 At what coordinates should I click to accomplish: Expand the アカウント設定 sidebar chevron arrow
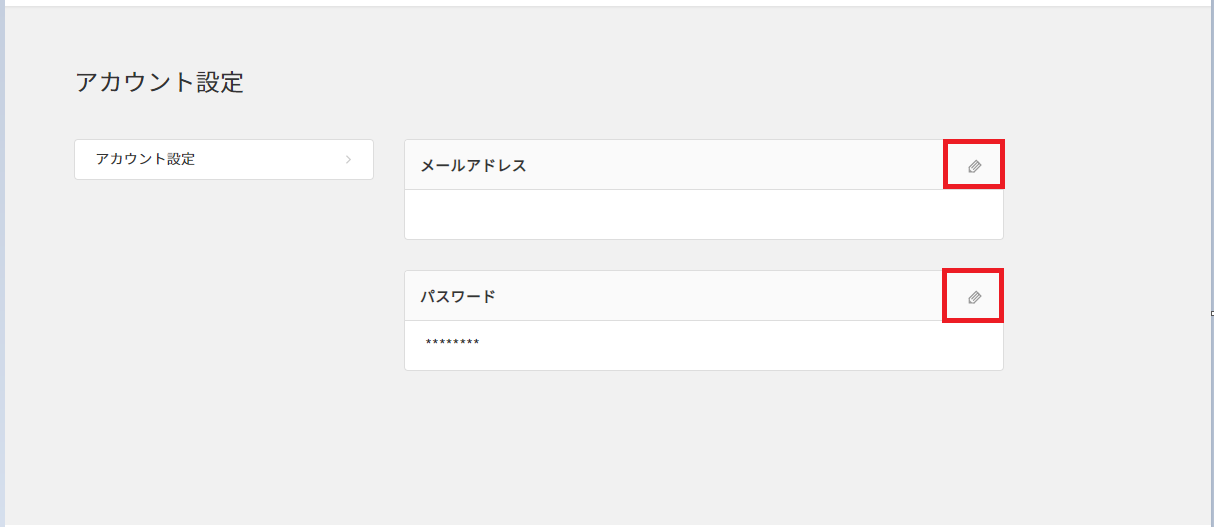[348, 159]
